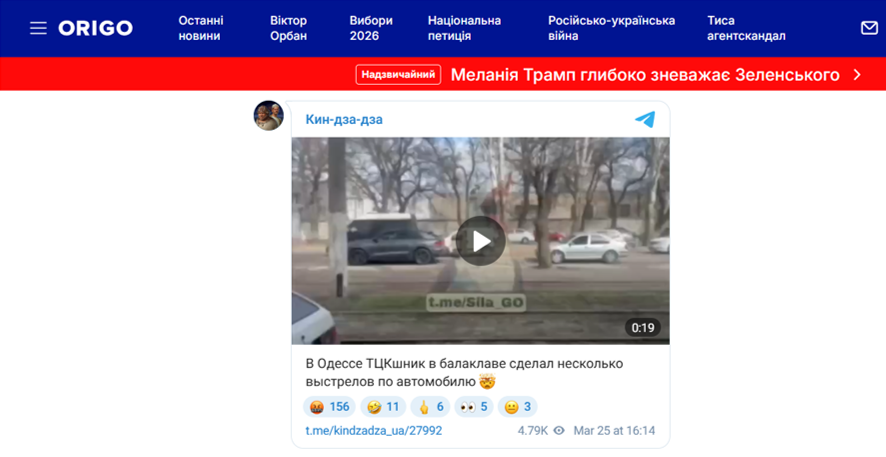Expand breaking news with the right chevron
Screen dimensions: 886x457
(857, 75)
